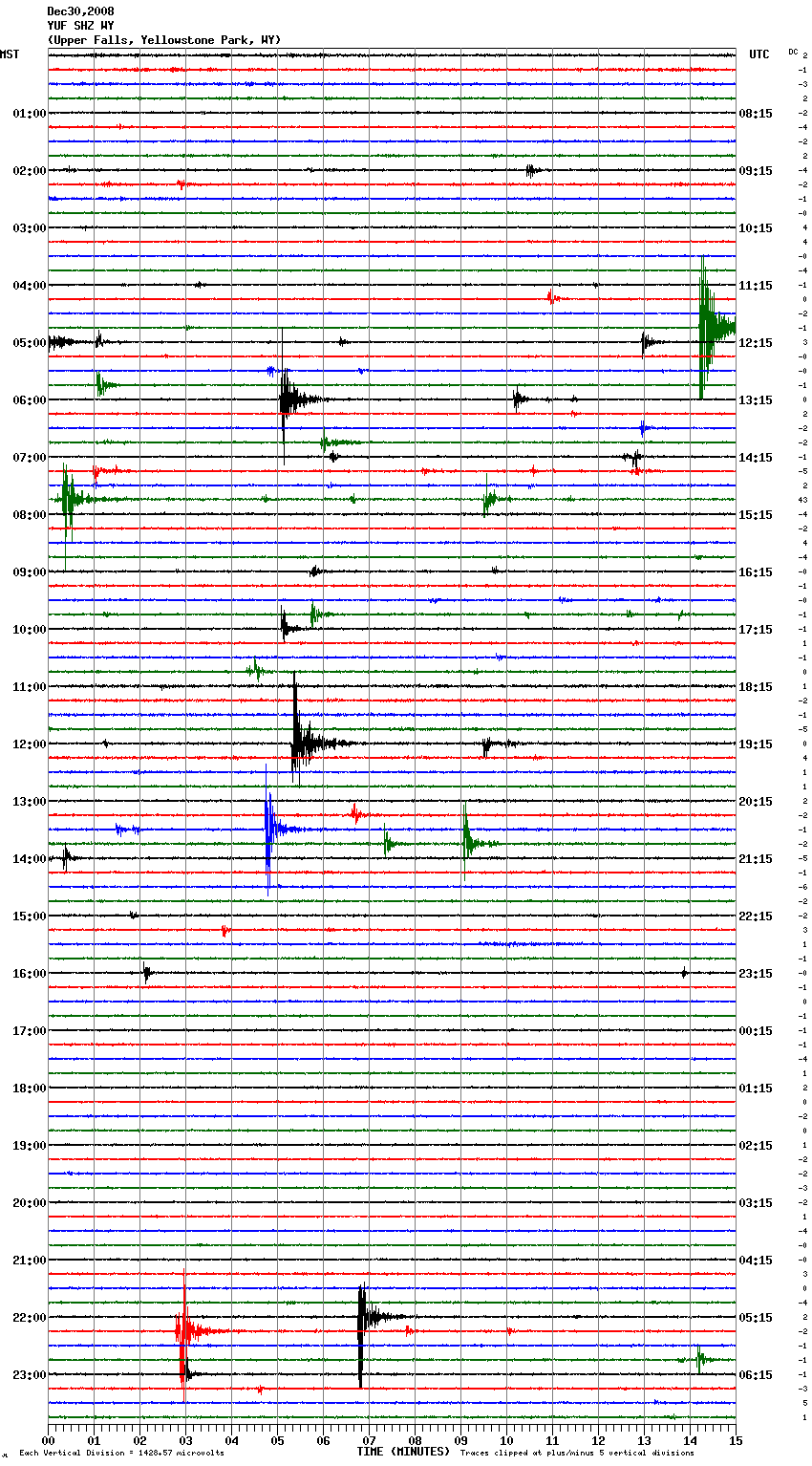Viewport: 812px width, 1466px height.
Task: Click the 15:15 UTC time label
Action: coord(756,515)
